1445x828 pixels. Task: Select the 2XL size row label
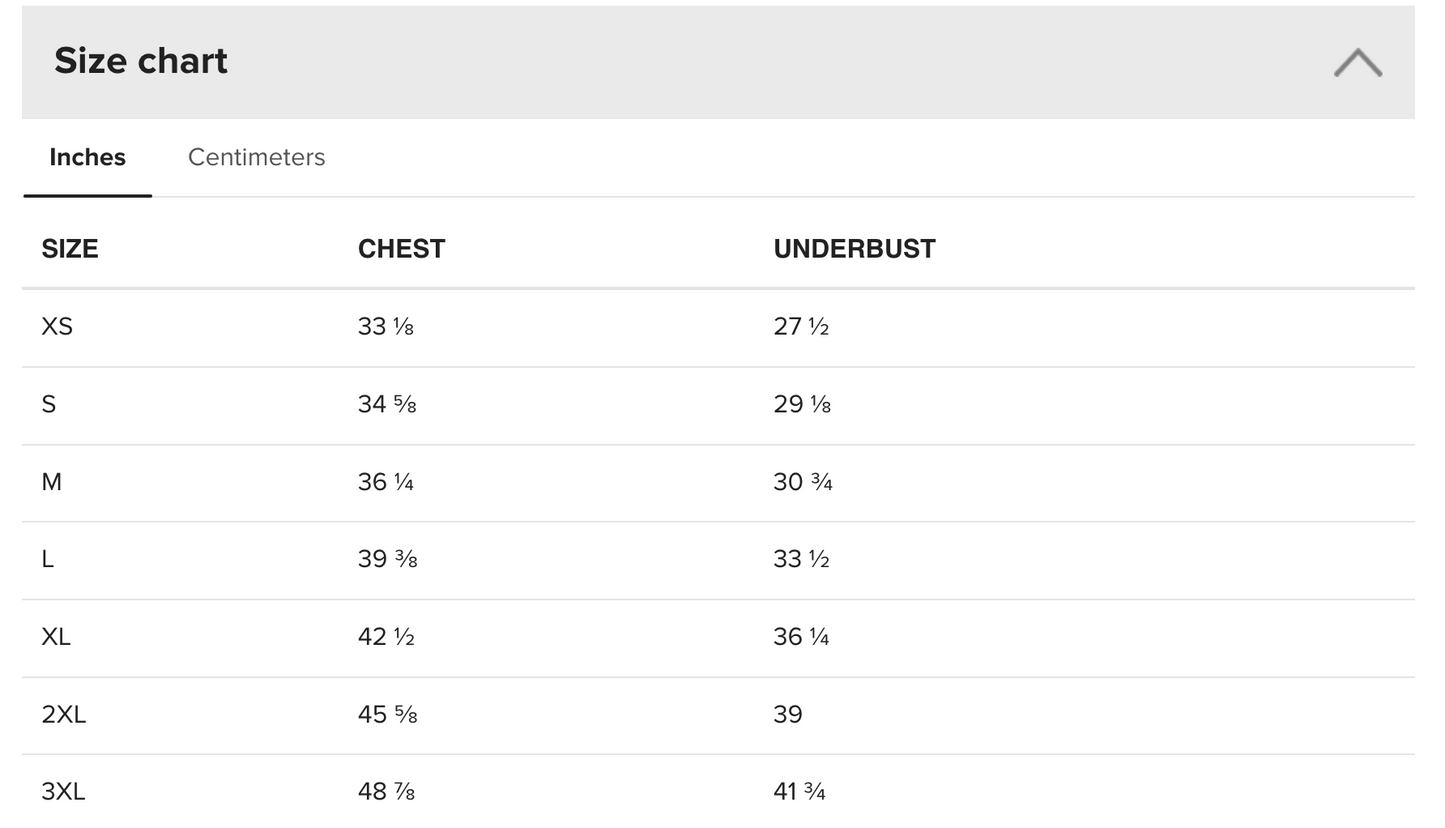tap(63, 714)
